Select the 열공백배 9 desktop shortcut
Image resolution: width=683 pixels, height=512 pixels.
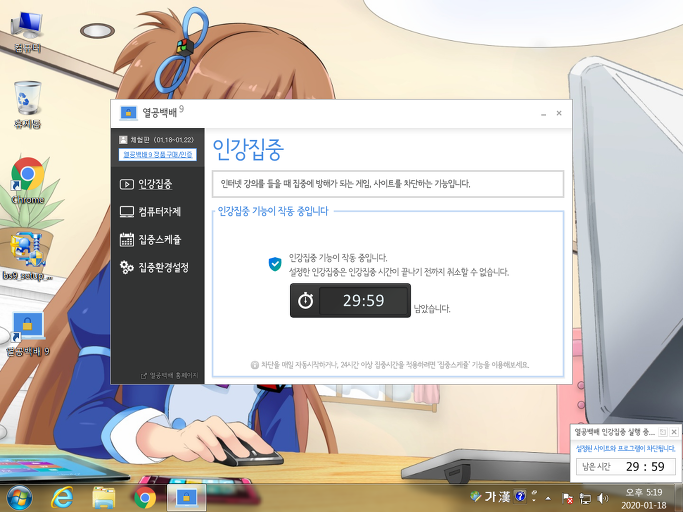(28, 334)
